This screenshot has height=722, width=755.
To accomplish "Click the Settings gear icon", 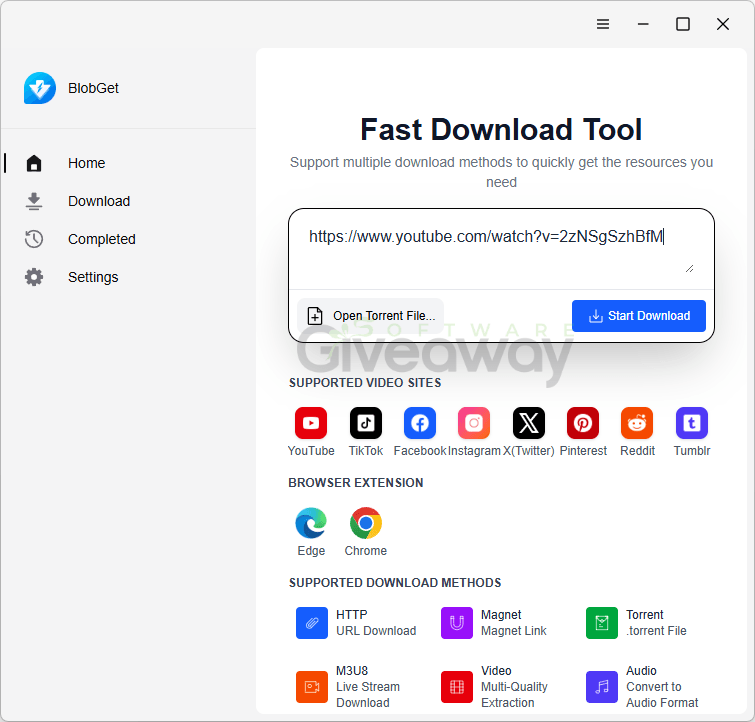I will click(34, 277).
